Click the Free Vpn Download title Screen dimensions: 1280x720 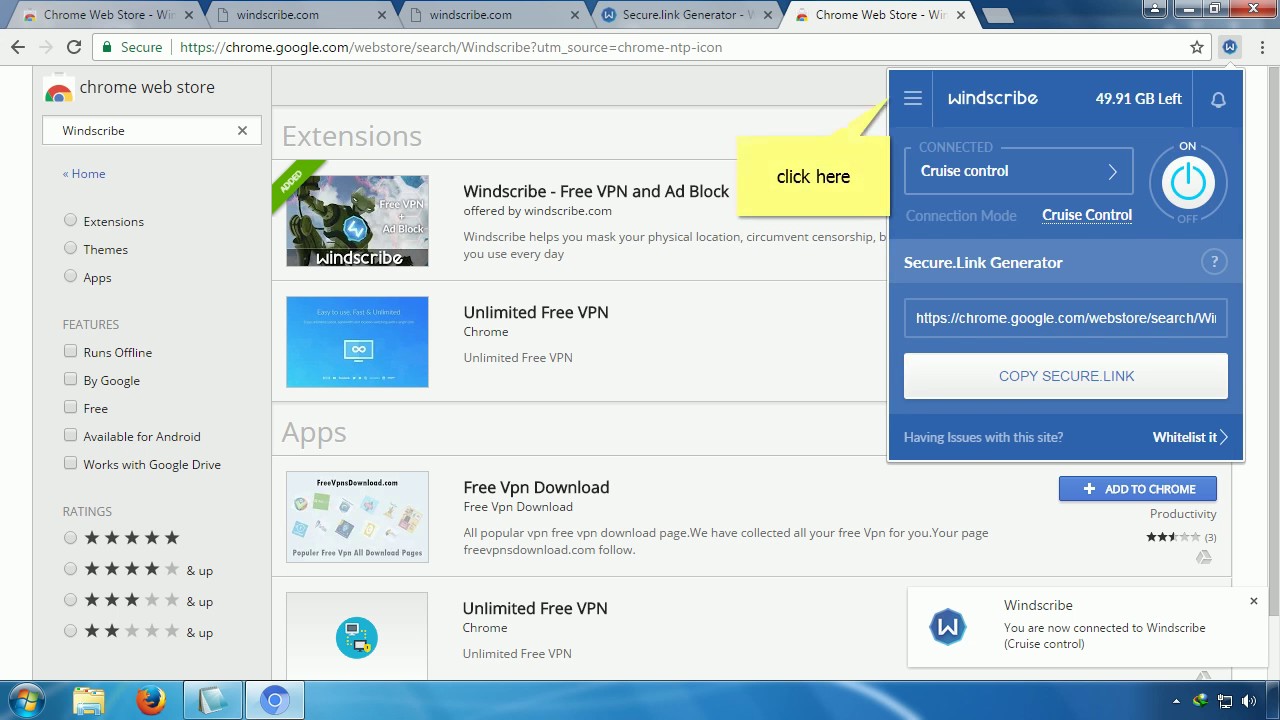point(536,487)
